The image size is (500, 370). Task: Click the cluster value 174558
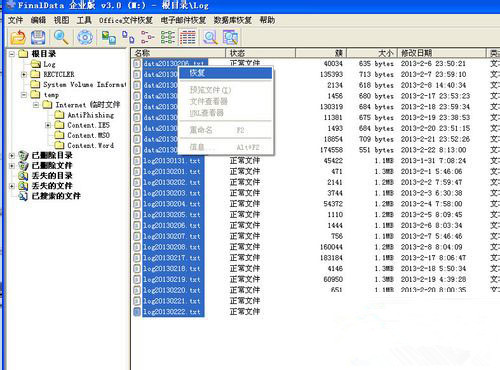(x=331, y=150)
